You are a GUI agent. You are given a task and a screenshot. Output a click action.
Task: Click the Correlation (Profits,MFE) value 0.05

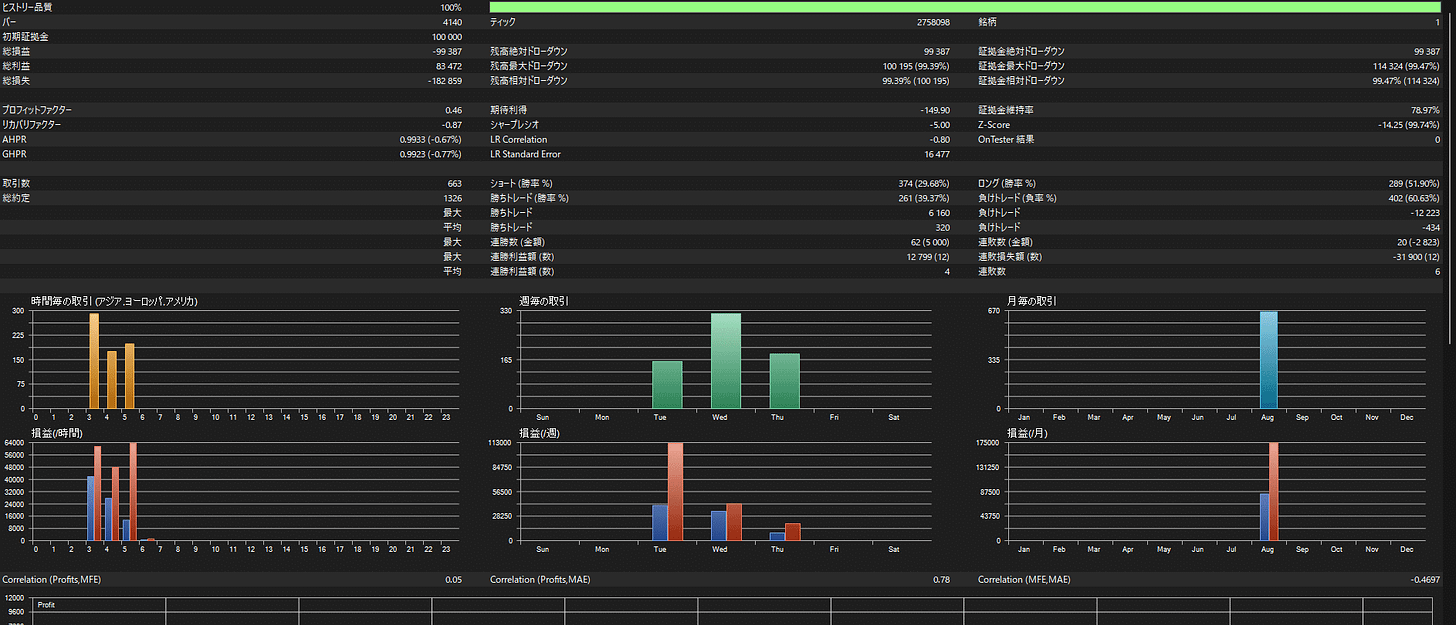pos(453,579)
